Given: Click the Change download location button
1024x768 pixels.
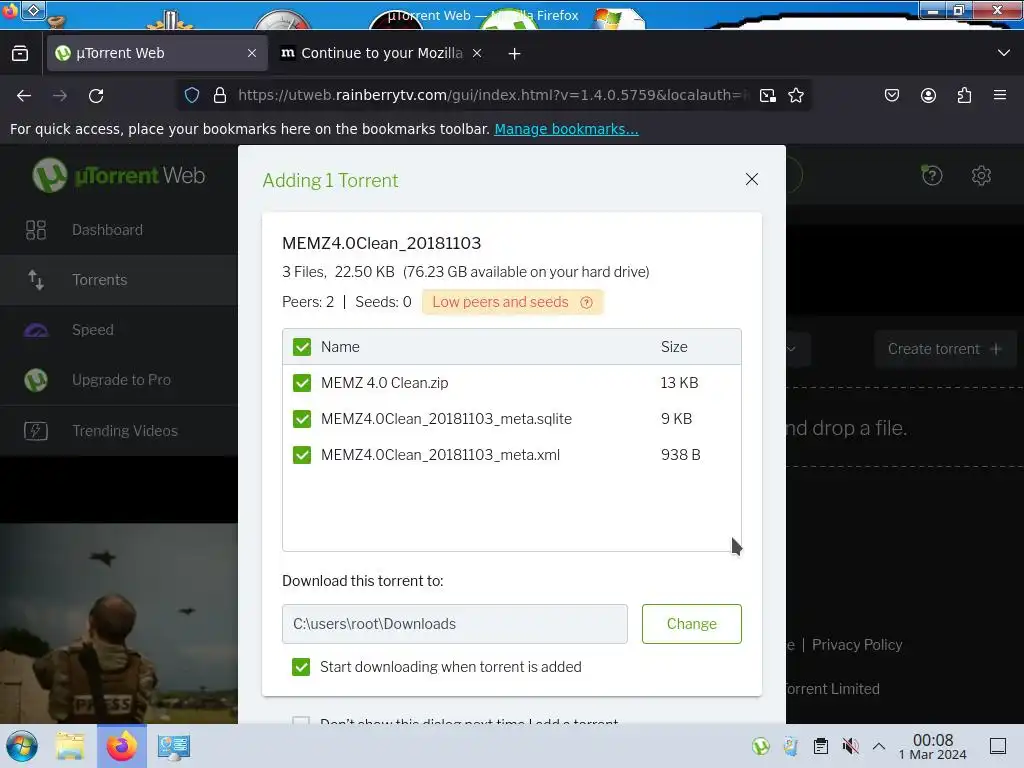Looking at the screenshot, I should click(x=692, y=624).
